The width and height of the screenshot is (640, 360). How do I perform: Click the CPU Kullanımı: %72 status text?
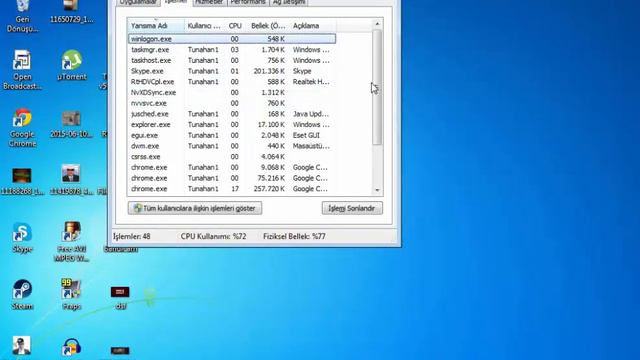tap(213, 236)
